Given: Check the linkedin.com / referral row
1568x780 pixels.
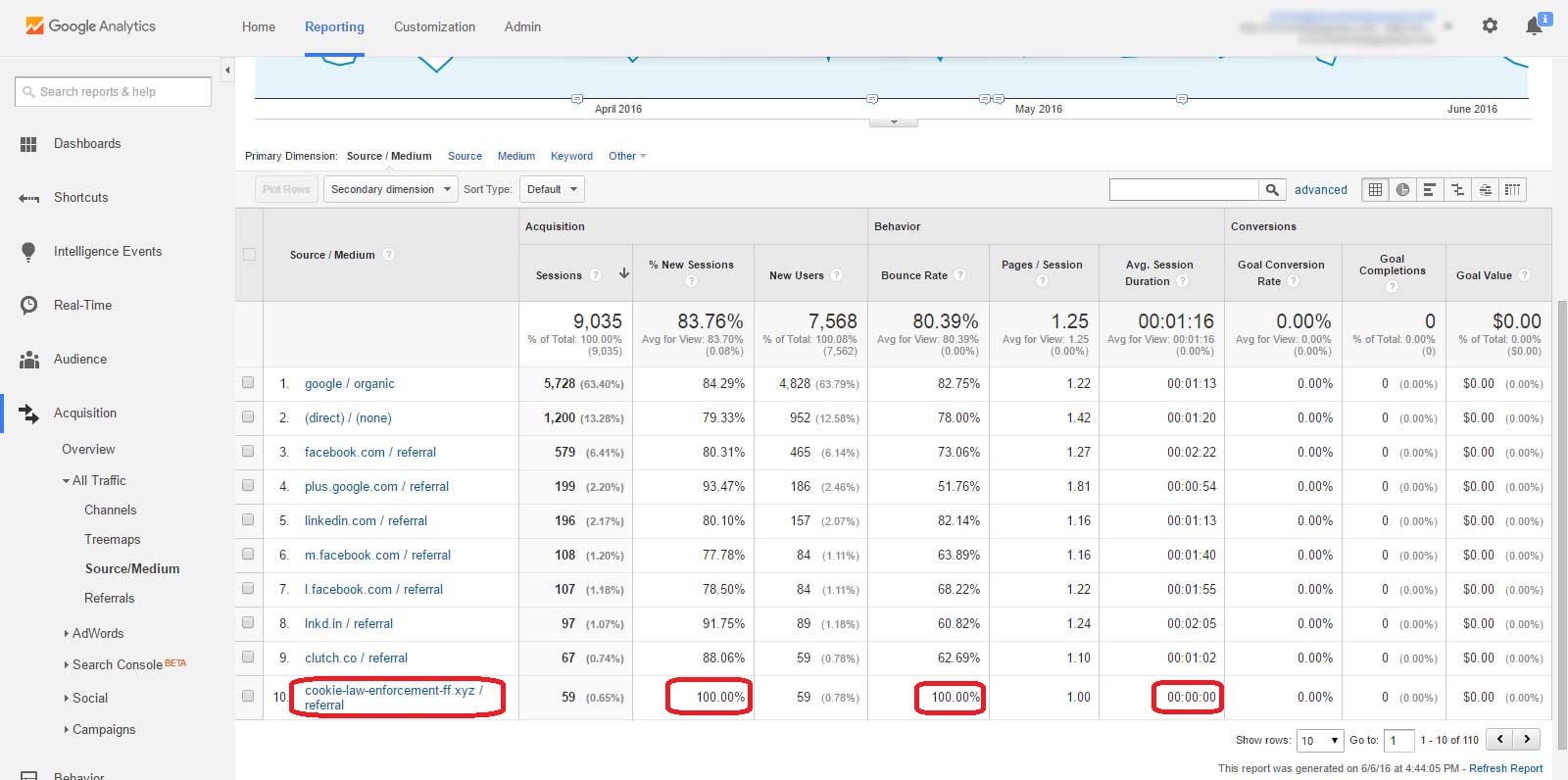Looking at the screenshot, I should 248,520.
